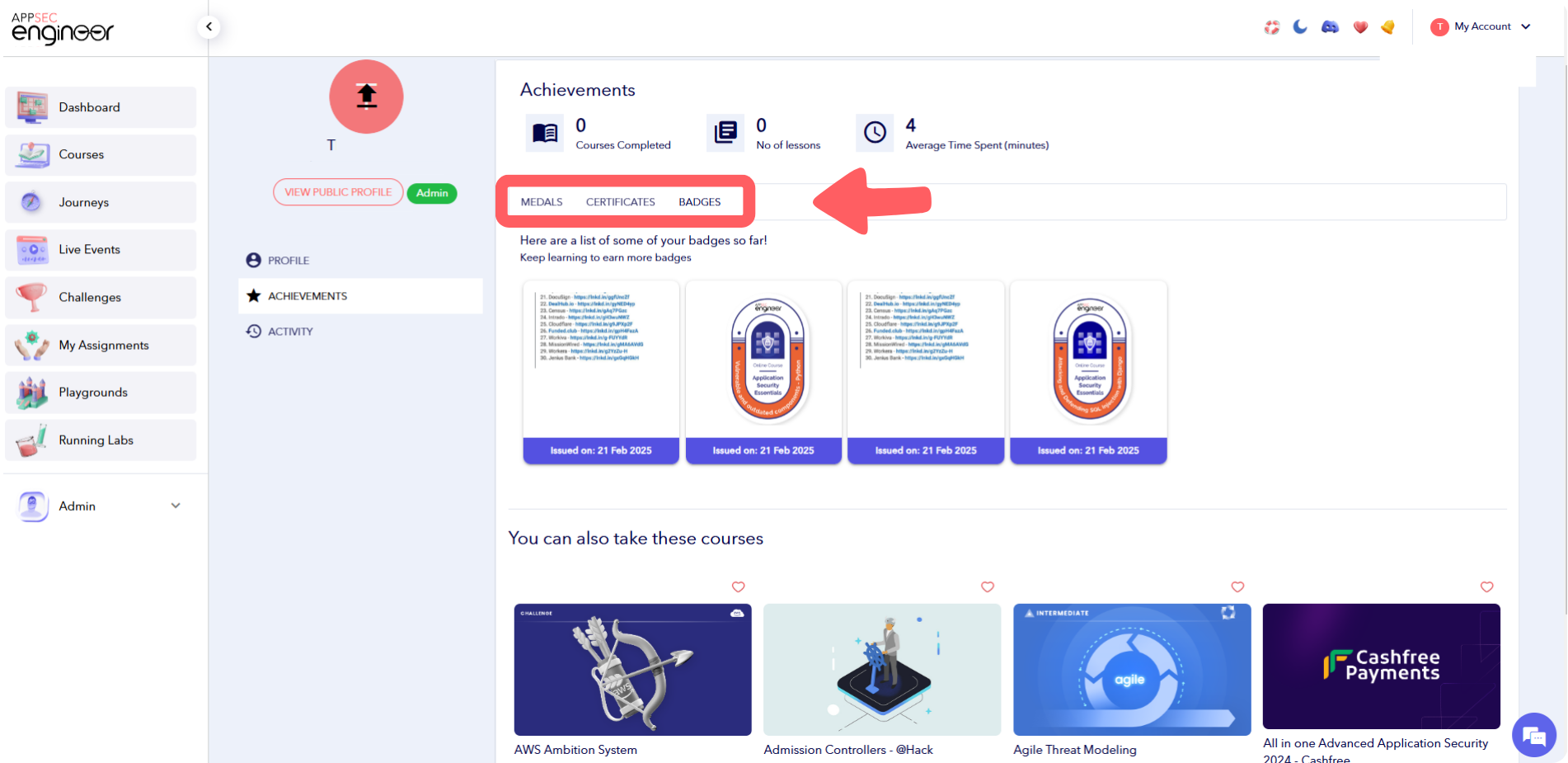Favorite the AWS Ambition System course
This screenshot has width=1568, height=763.
[738, 586]
